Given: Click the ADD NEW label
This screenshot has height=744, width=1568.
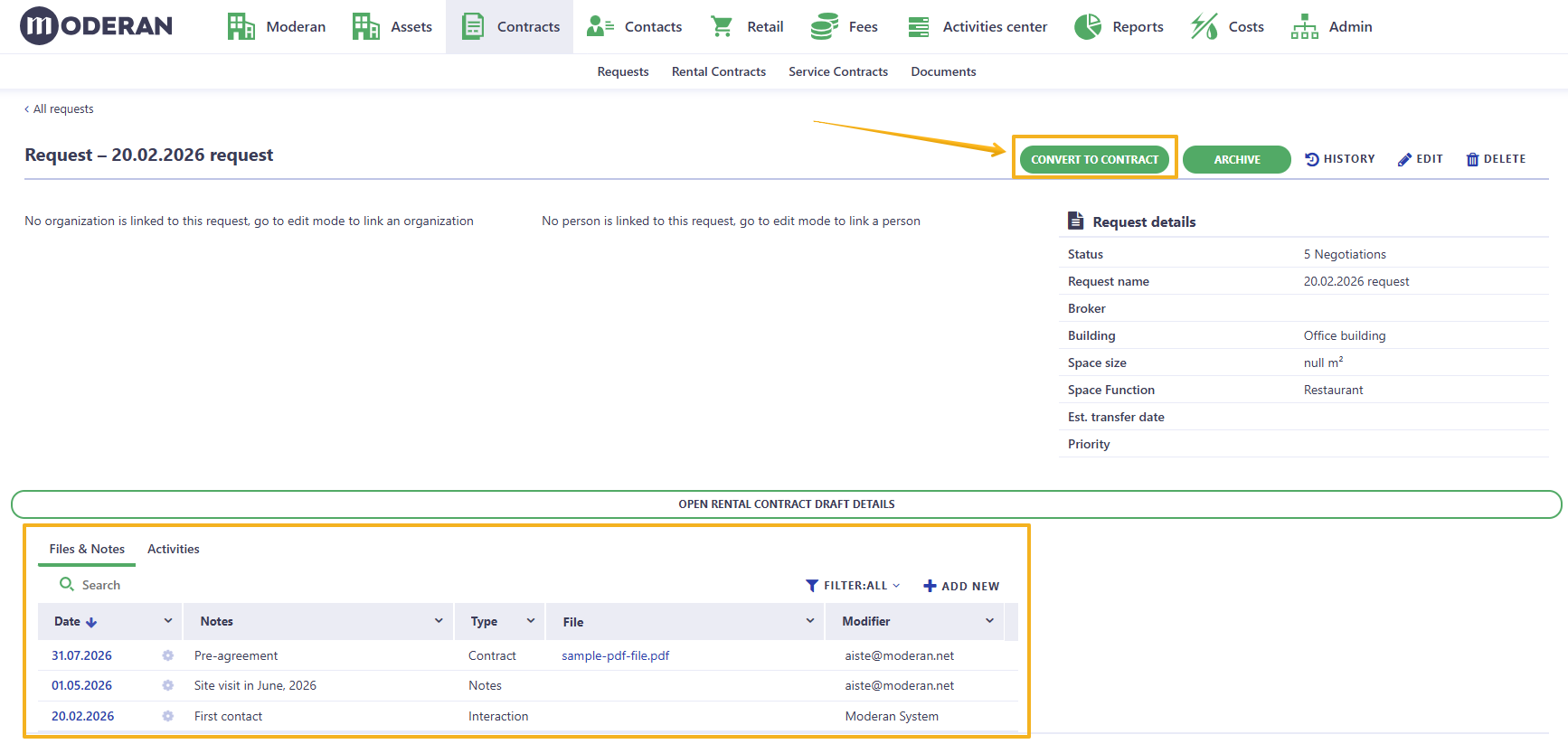Looking at the screenshot, I should [x=970, y=586].
